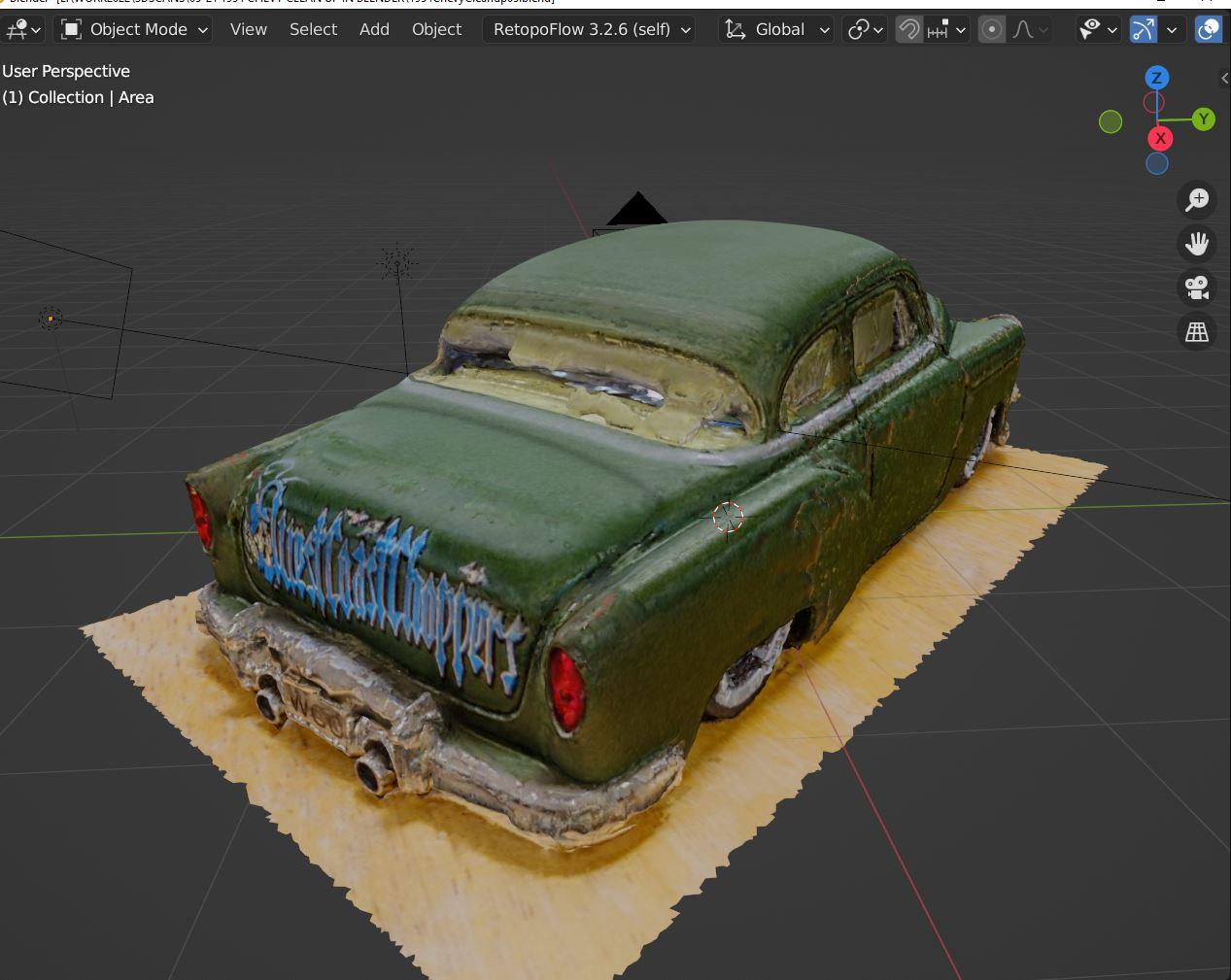Open the editor type selector
Image resolution: width=1231 pixels, height=980 pixels.
22,29
